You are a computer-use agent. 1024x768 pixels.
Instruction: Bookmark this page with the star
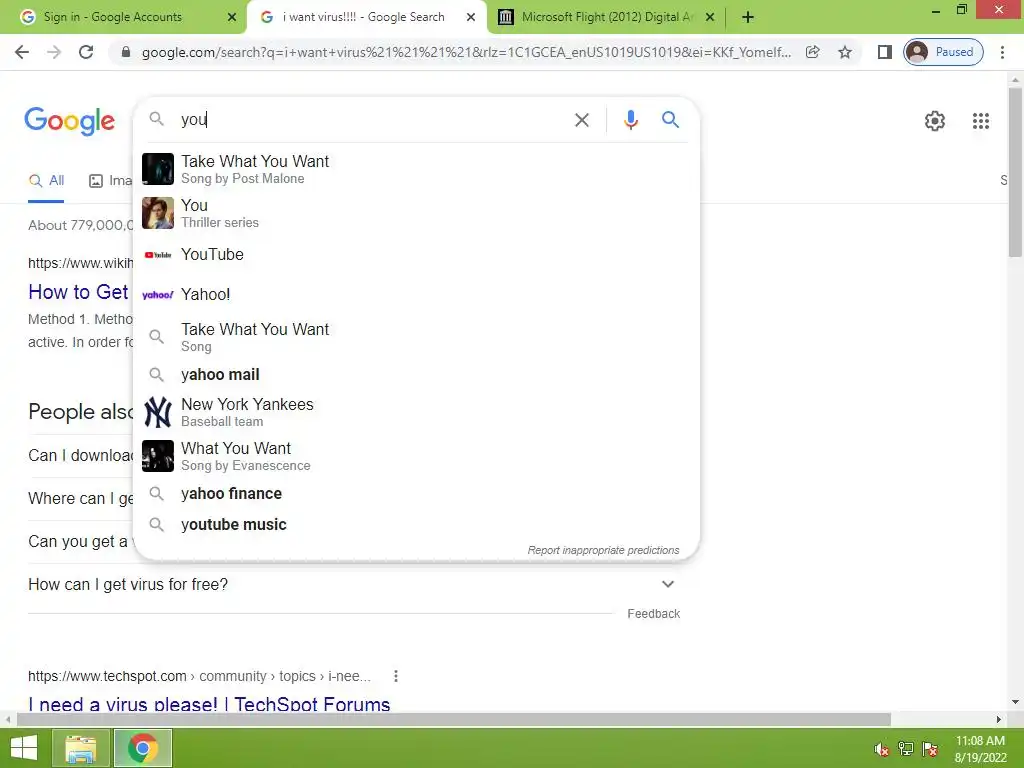point(845,52)
